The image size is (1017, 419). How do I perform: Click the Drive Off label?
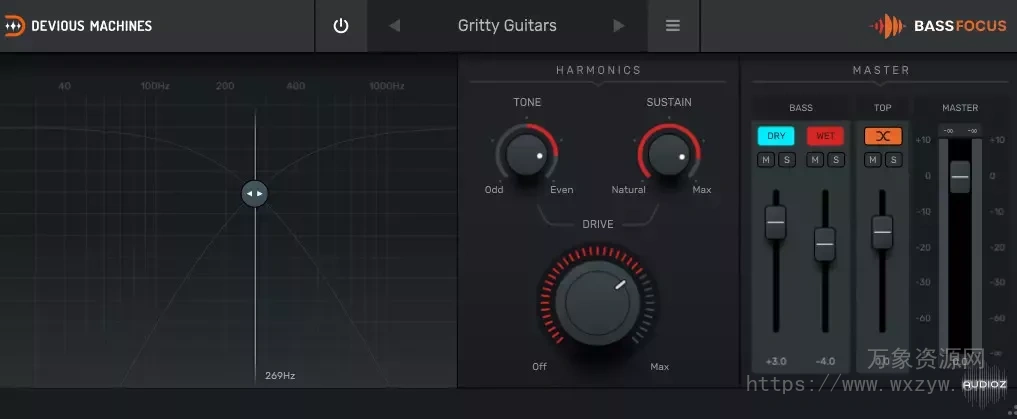click(540, 366)
